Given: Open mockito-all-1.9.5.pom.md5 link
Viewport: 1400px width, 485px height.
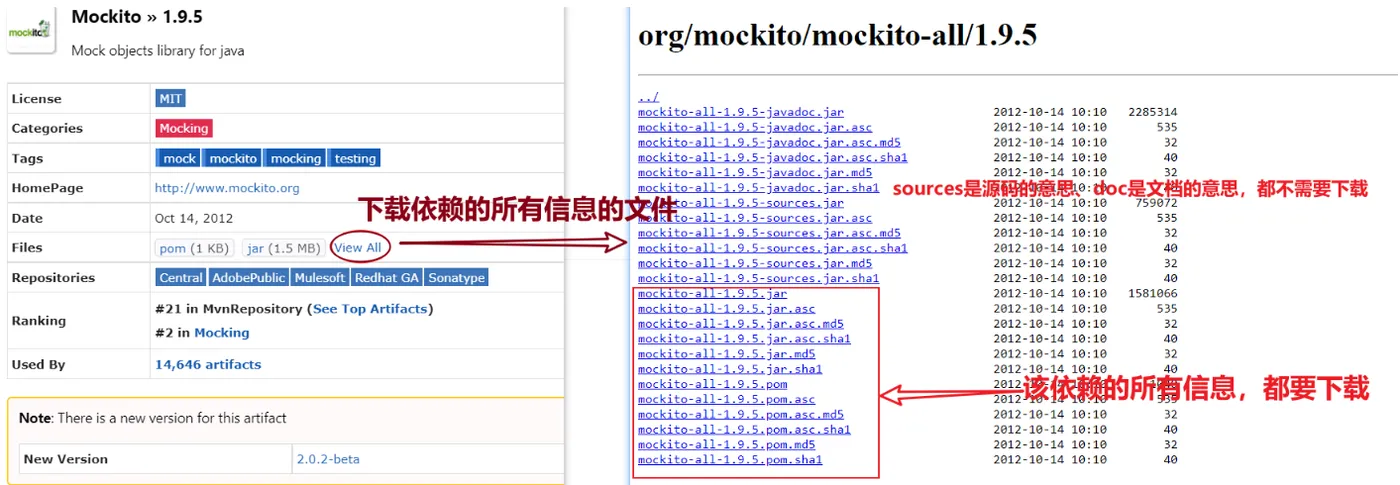Looking at the screenshot, I should tap(727, 445).
